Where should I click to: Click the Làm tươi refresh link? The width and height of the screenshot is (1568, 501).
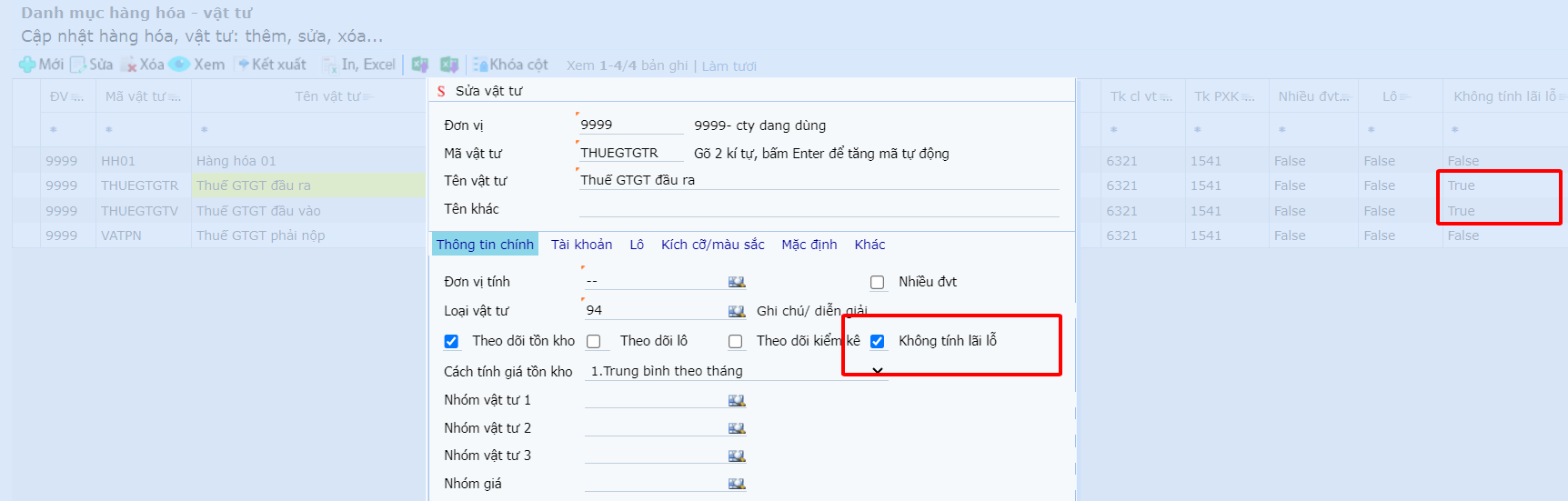click(729, 65)
